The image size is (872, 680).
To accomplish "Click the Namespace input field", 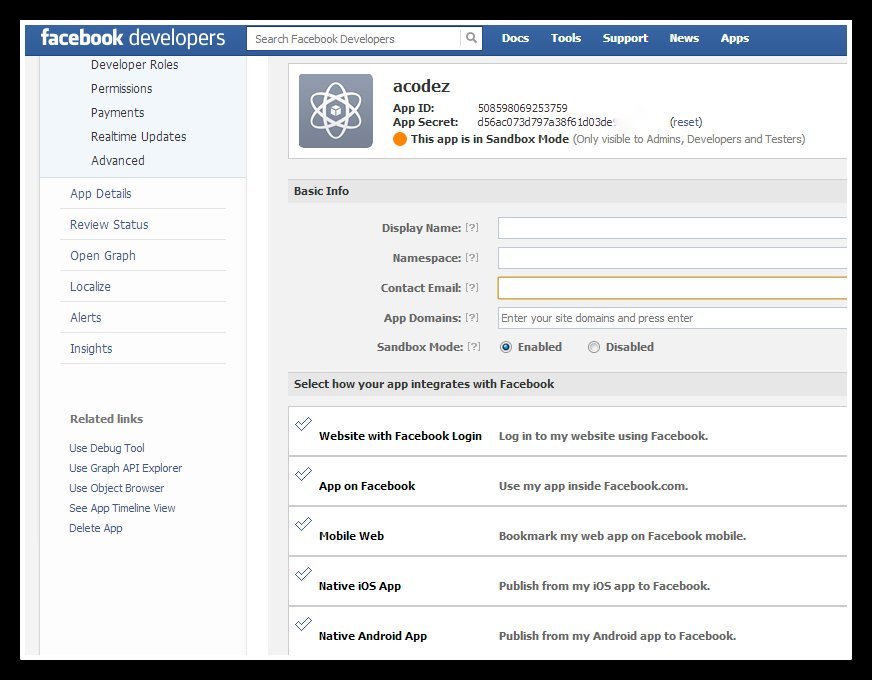I will 672,258.
